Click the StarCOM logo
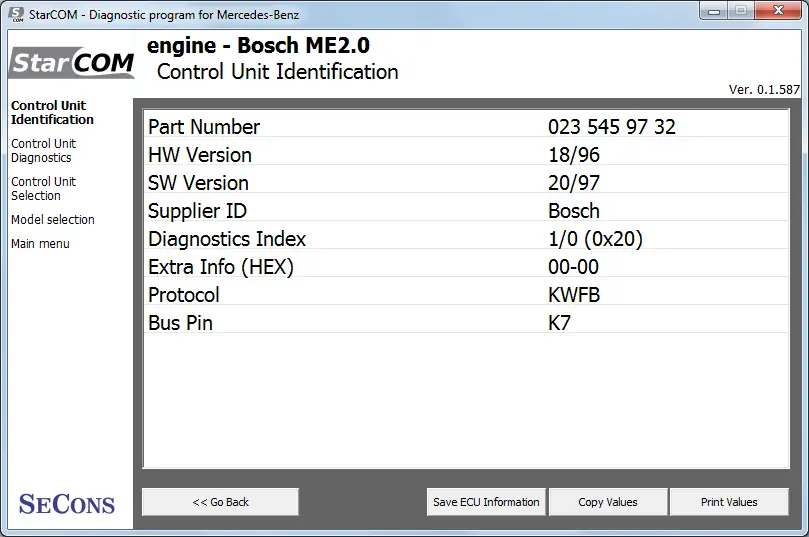 [x=72, y=63]
